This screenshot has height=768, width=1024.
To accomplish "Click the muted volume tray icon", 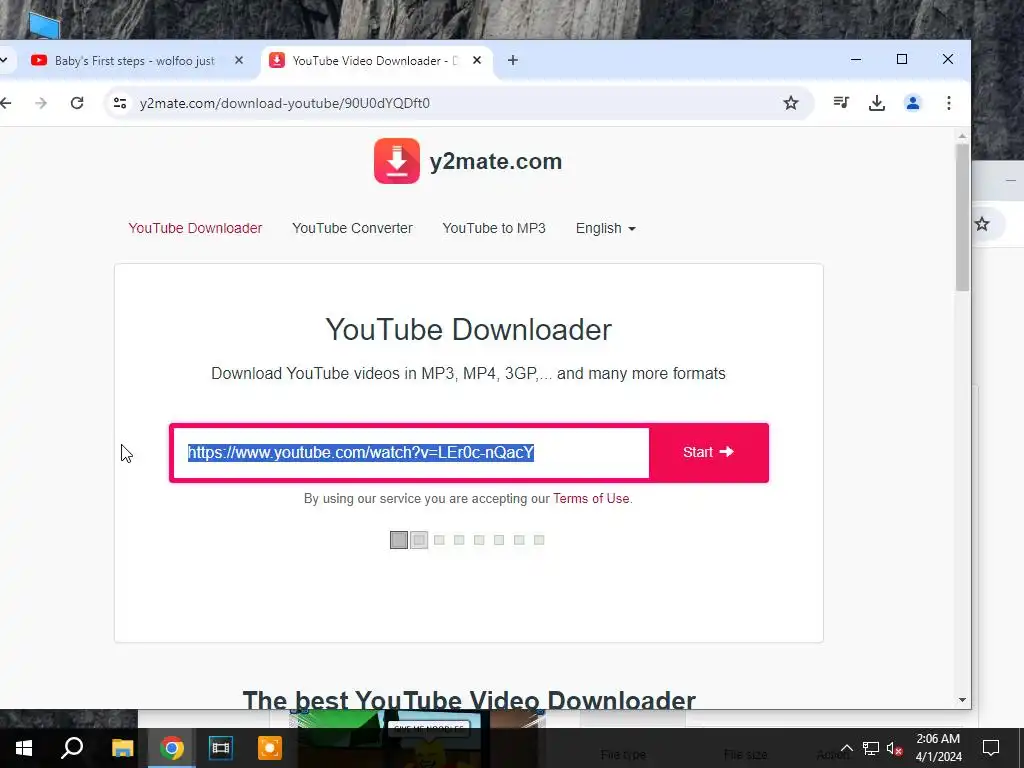I will tap(895, 748).
